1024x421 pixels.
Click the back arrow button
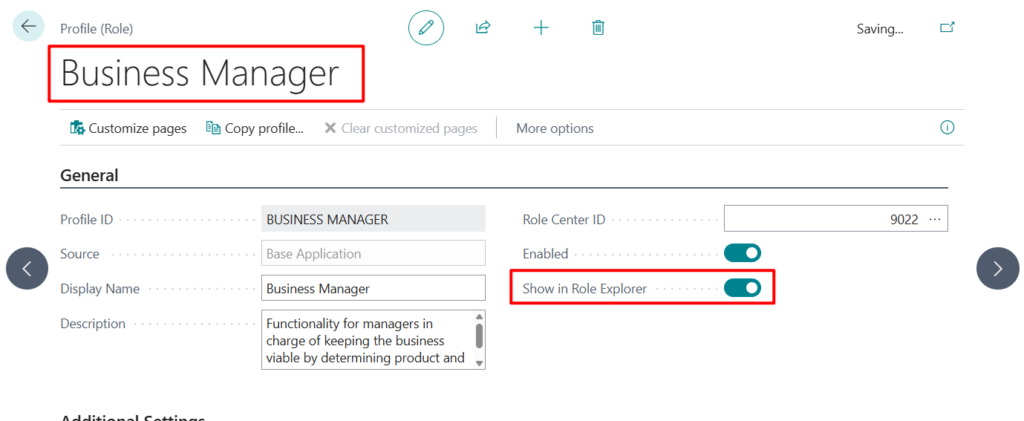pos(27,26)
